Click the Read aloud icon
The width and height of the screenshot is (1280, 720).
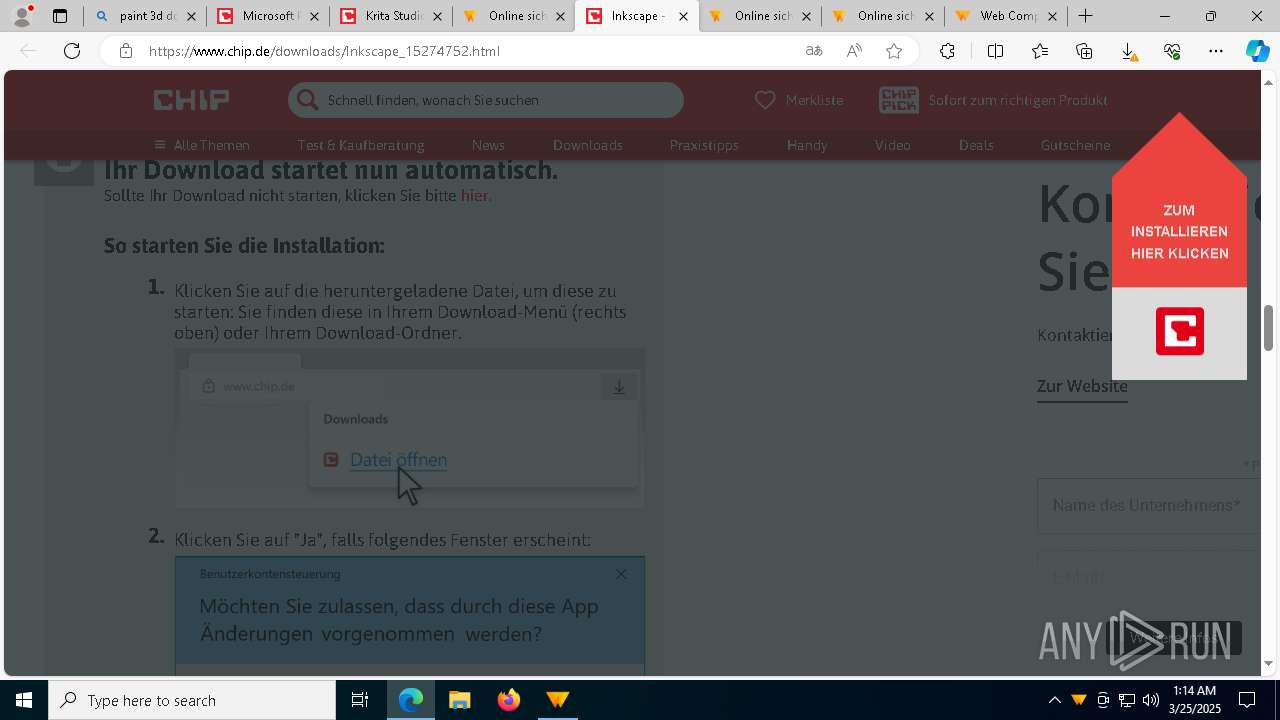tap(854, 51)
